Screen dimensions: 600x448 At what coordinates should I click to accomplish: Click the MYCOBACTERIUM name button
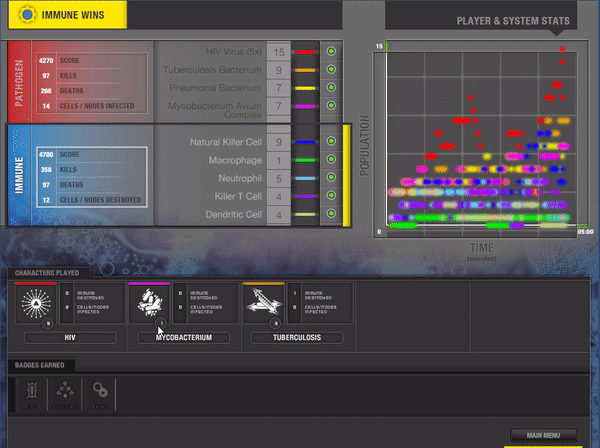tap(184, 337)
